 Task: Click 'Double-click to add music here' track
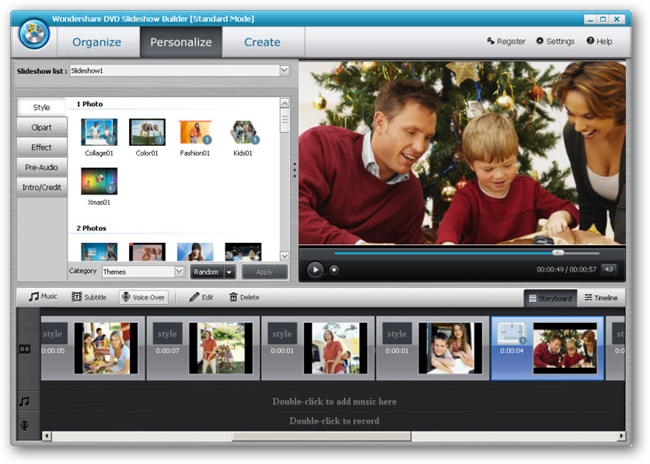coord(334,401)
